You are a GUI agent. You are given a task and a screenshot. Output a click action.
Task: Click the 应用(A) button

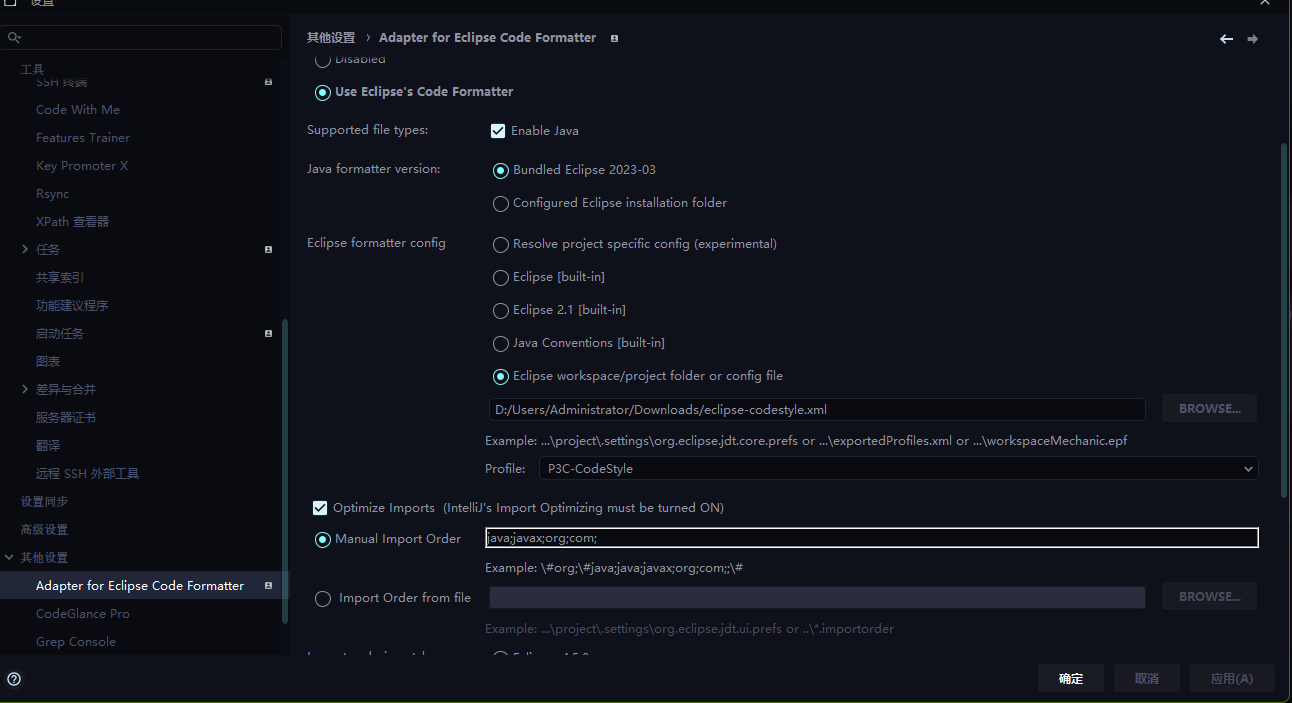[x=1231, y=678]
